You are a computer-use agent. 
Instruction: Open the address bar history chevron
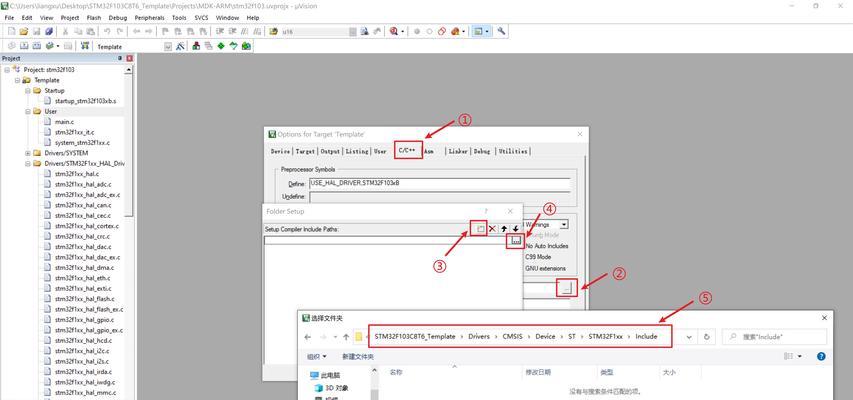click(x=689, y=337)
